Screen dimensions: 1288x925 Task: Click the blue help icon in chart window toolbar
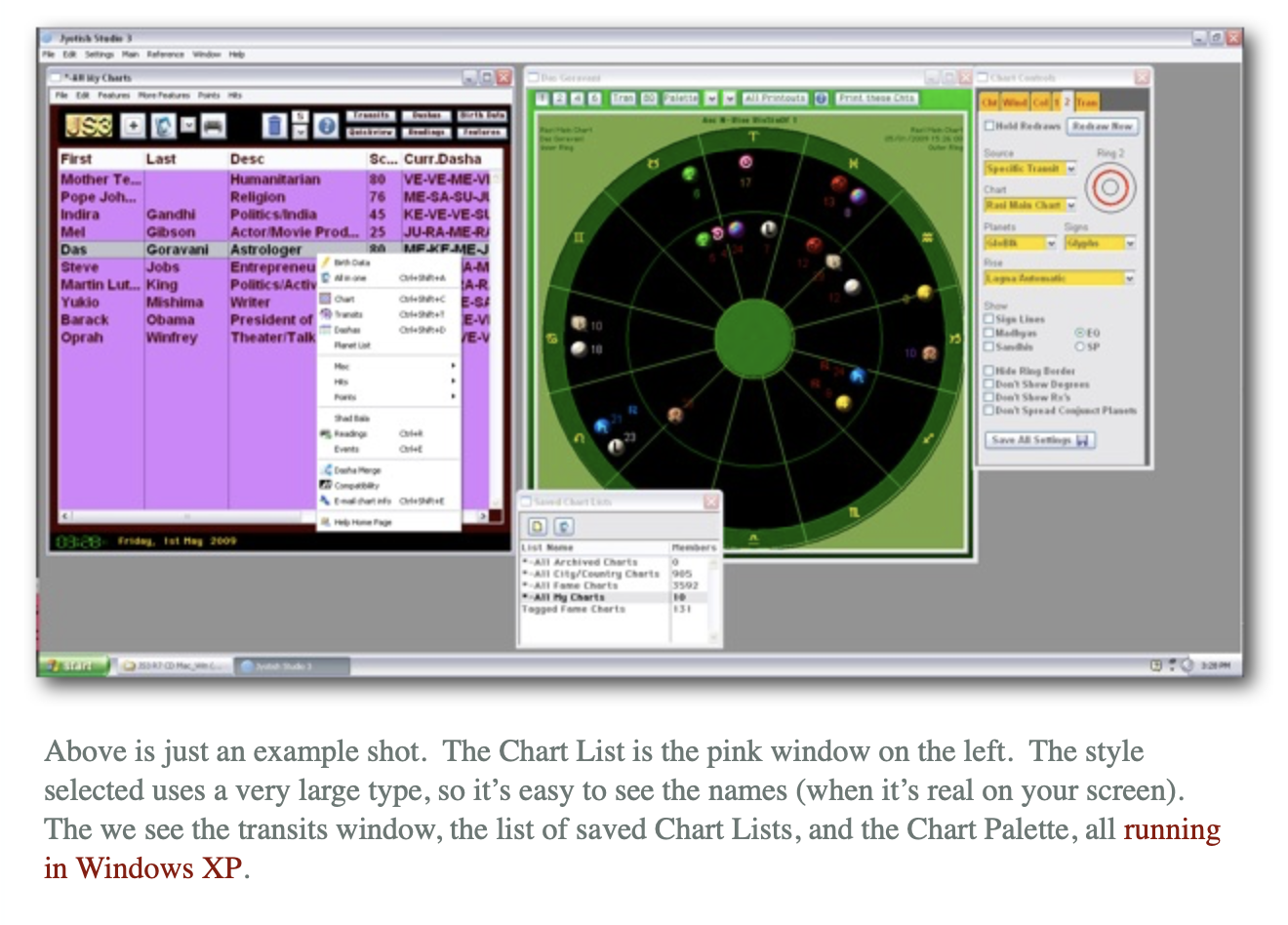point(822,99)
